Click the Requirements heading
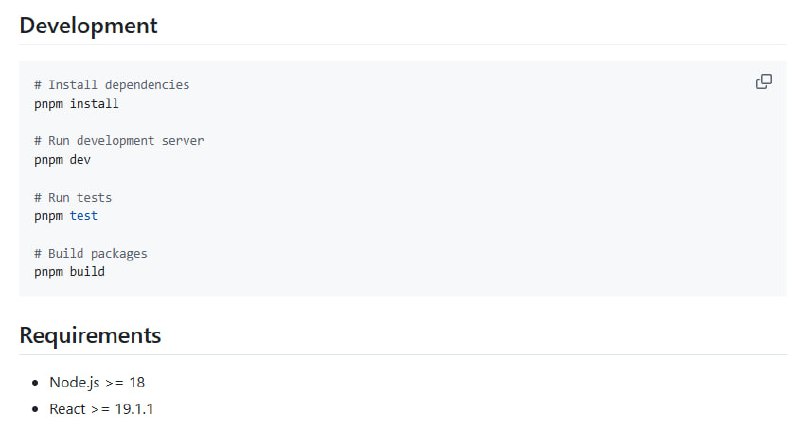Screen dimensions: 800x431 (90, 335)
